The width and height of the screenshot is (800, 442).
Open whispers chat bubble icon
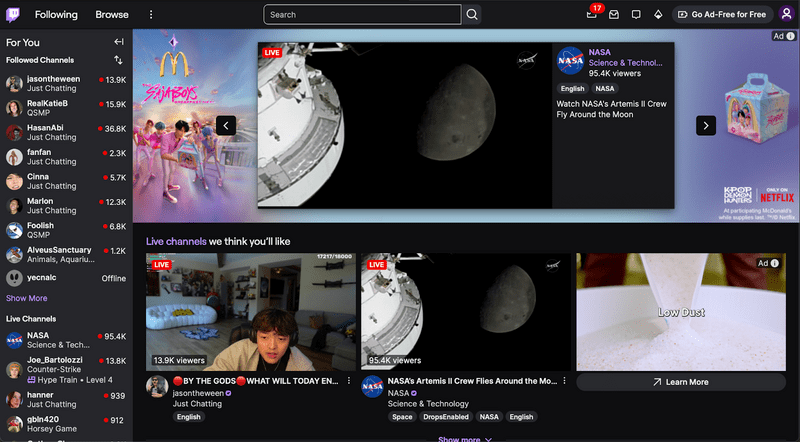tap(636, 15)
